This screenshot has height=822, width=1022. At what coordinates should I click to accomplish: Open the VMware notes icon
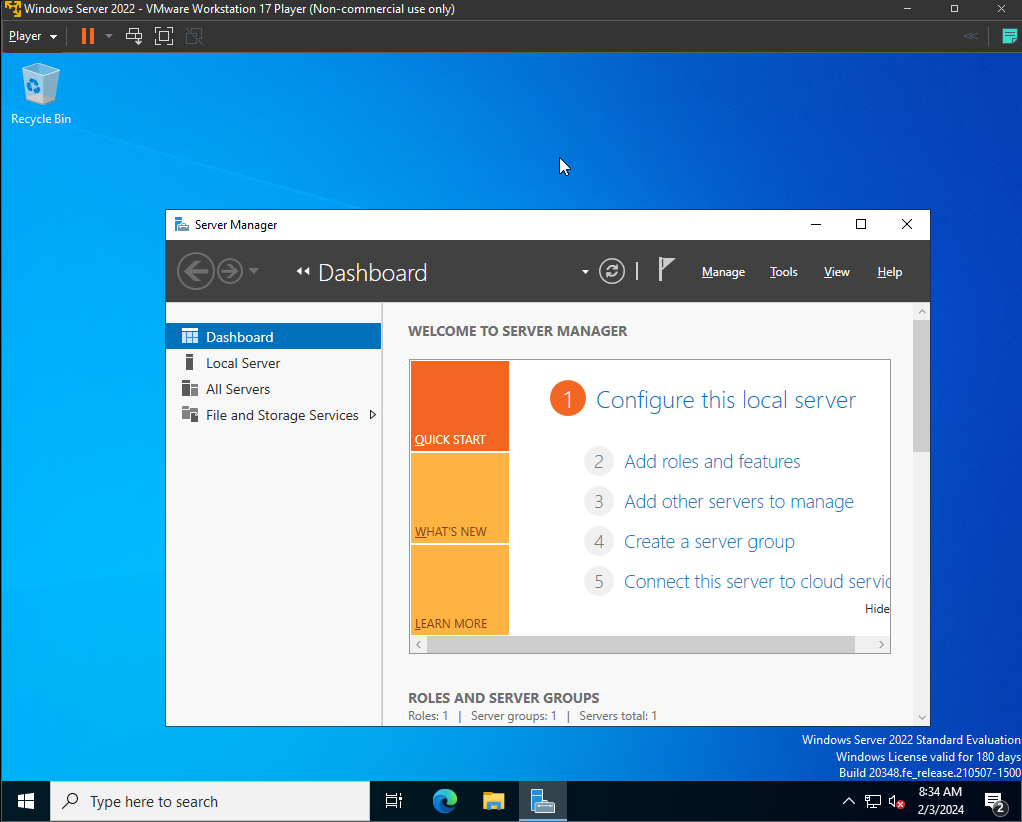1009,36
